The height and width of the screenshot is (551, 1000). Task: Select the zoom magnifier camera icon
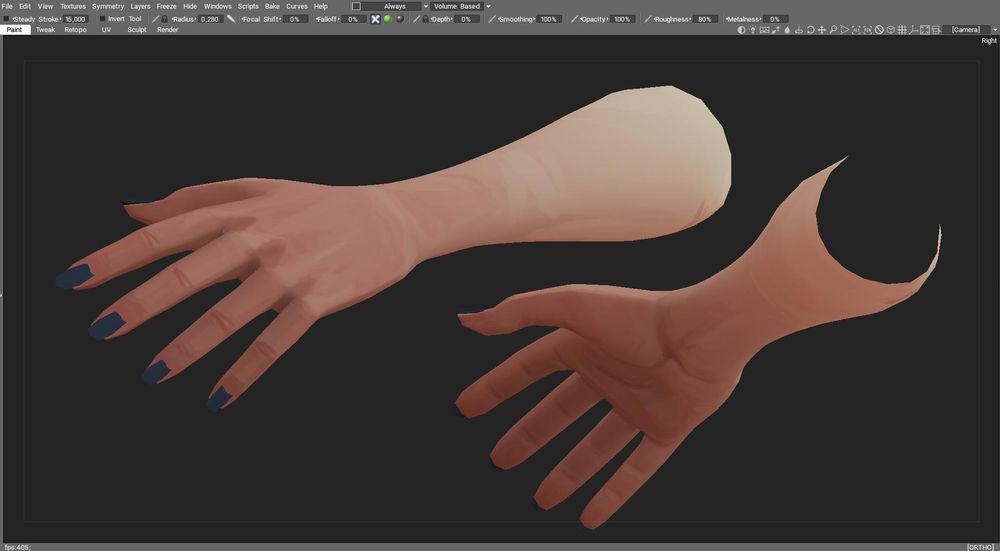[x=834, y=30]
